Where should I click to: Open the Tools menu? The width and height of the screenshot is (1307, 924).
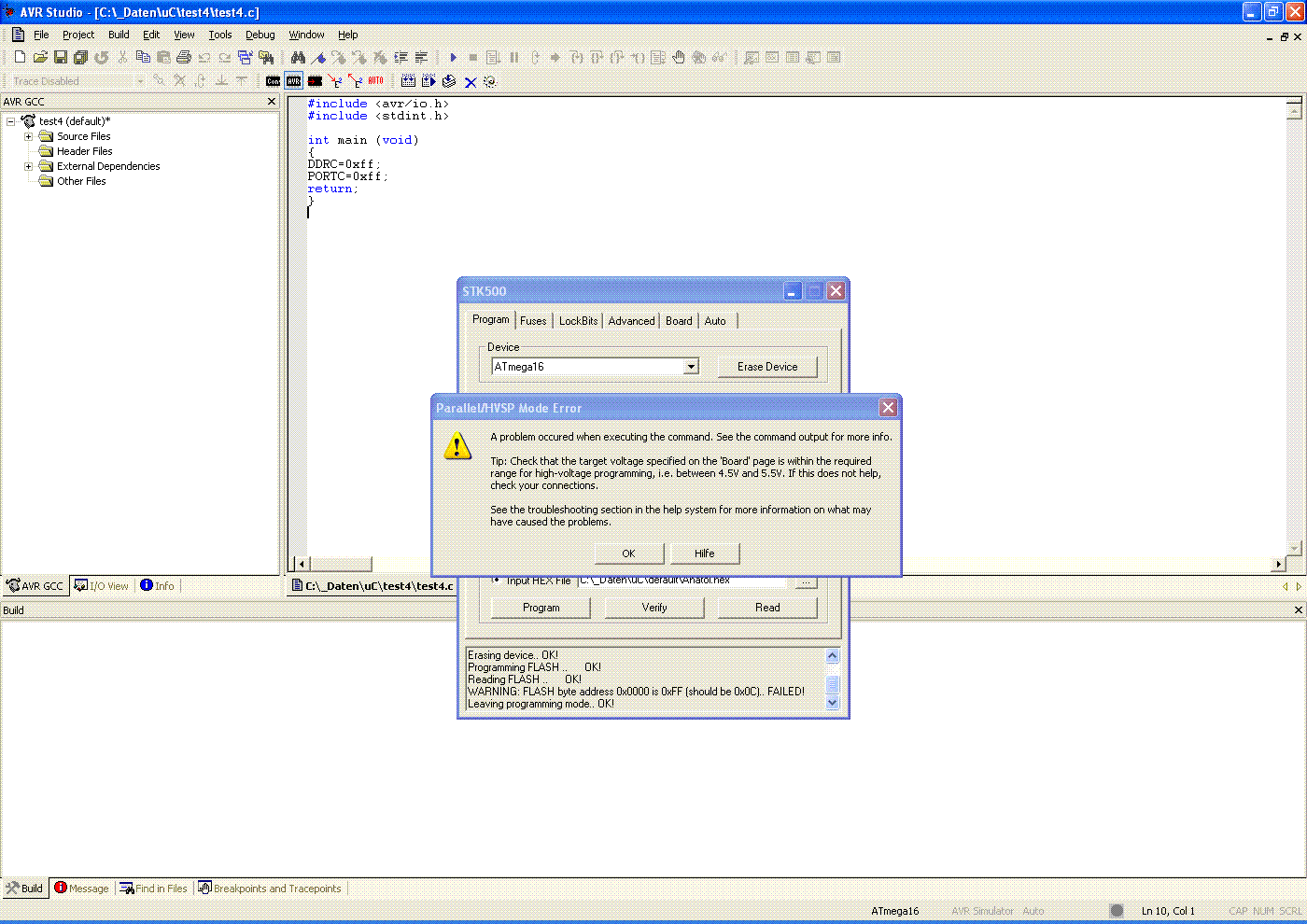click(220, 35)
